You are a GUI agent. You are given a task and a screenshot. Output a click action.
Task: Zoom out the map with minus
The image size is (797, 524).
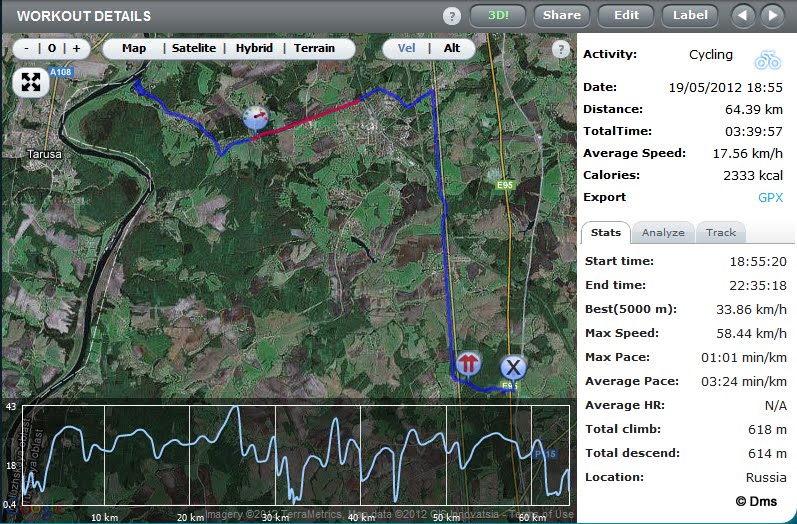(x=26, y=48)
